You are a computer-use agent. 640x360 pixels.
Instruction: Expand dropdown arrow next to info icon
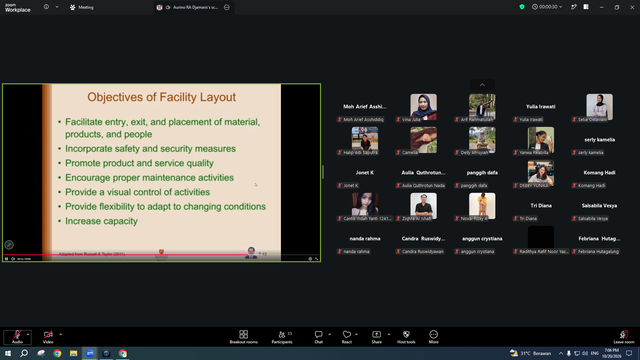tap(57, 7)
